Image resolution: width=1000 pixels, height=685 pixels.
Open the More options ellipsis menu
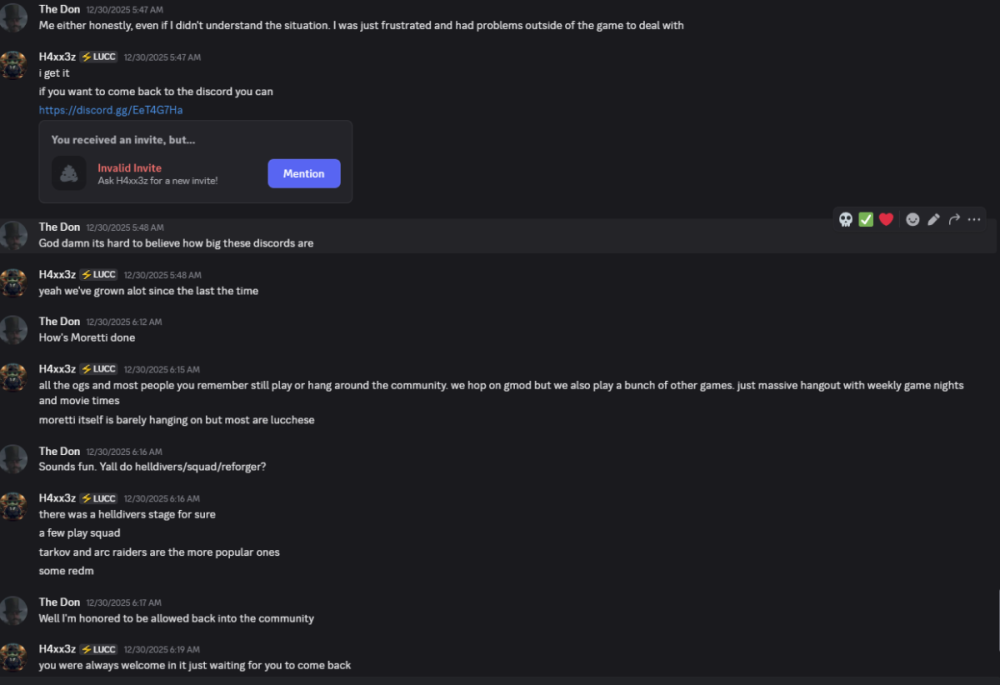click(974, 219)
